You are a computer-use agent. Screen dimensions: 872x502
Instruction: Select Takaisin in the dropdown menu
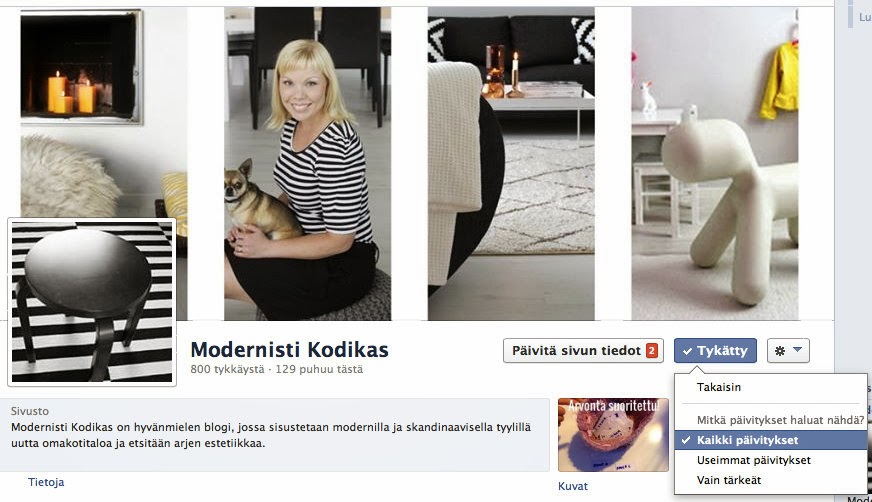[x=719, y=387]
